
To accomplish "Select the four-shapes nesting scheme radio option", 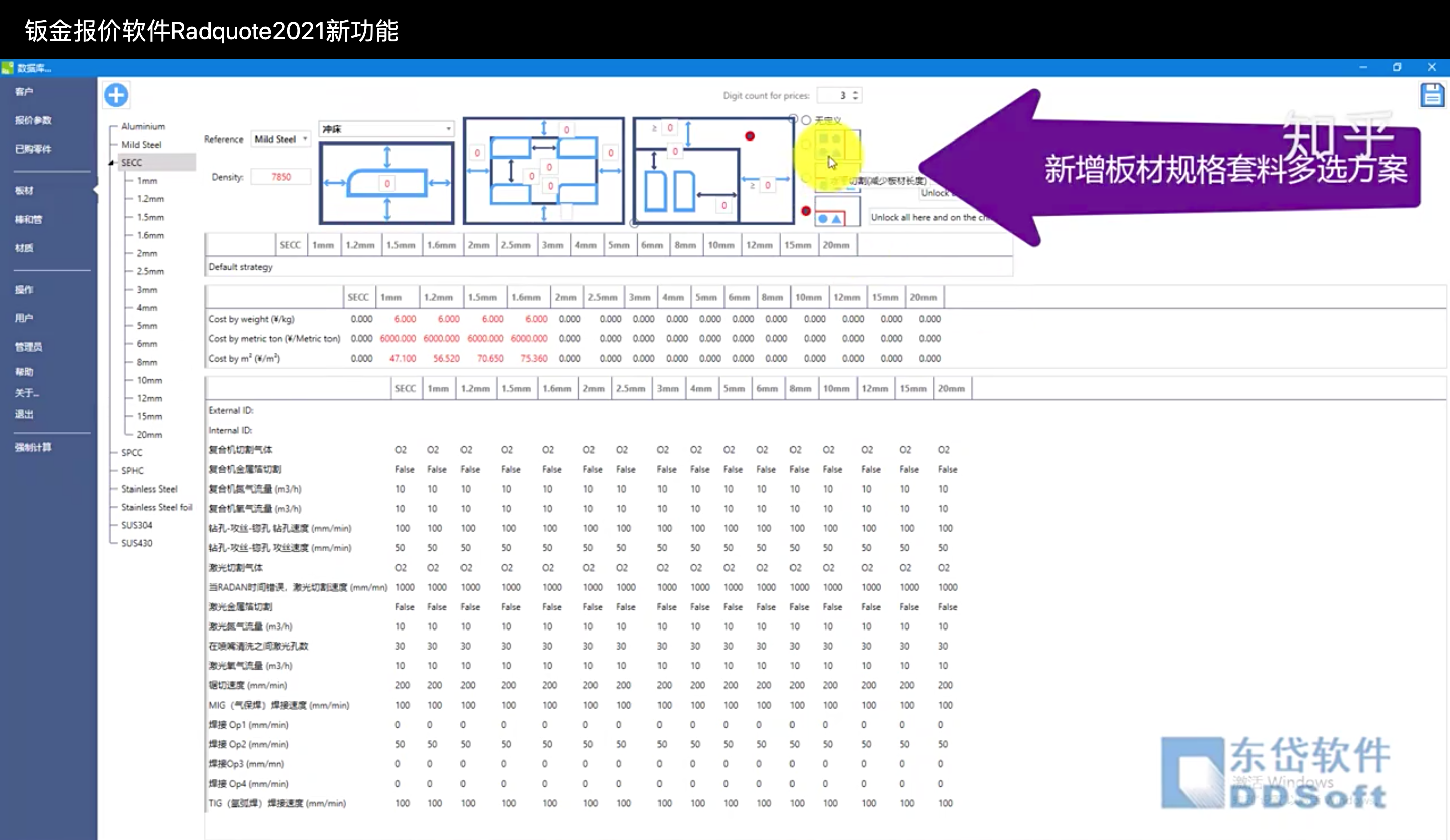I will tap(806, 144).
